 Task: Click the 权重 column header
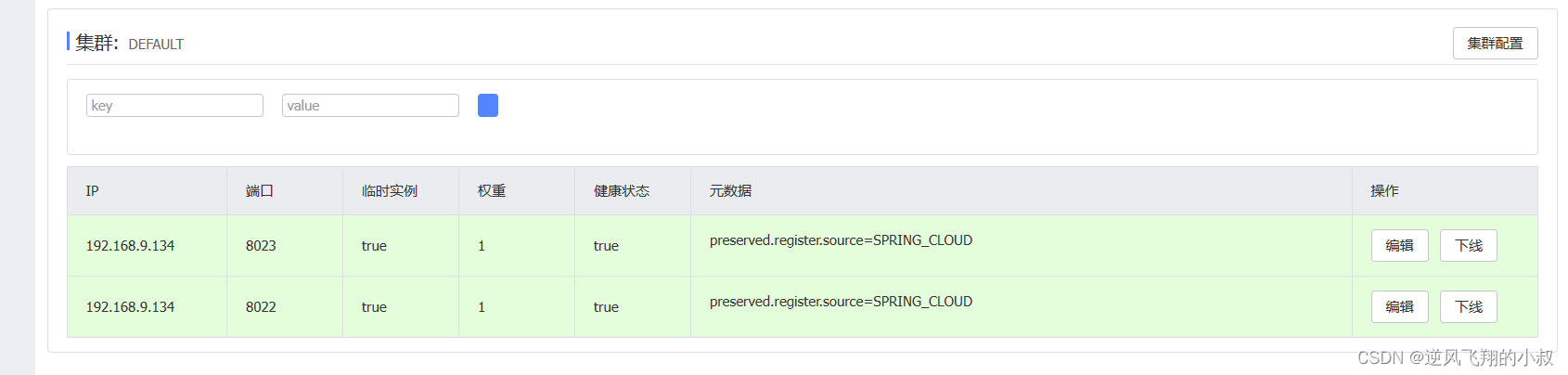click(x=492, y=191)
